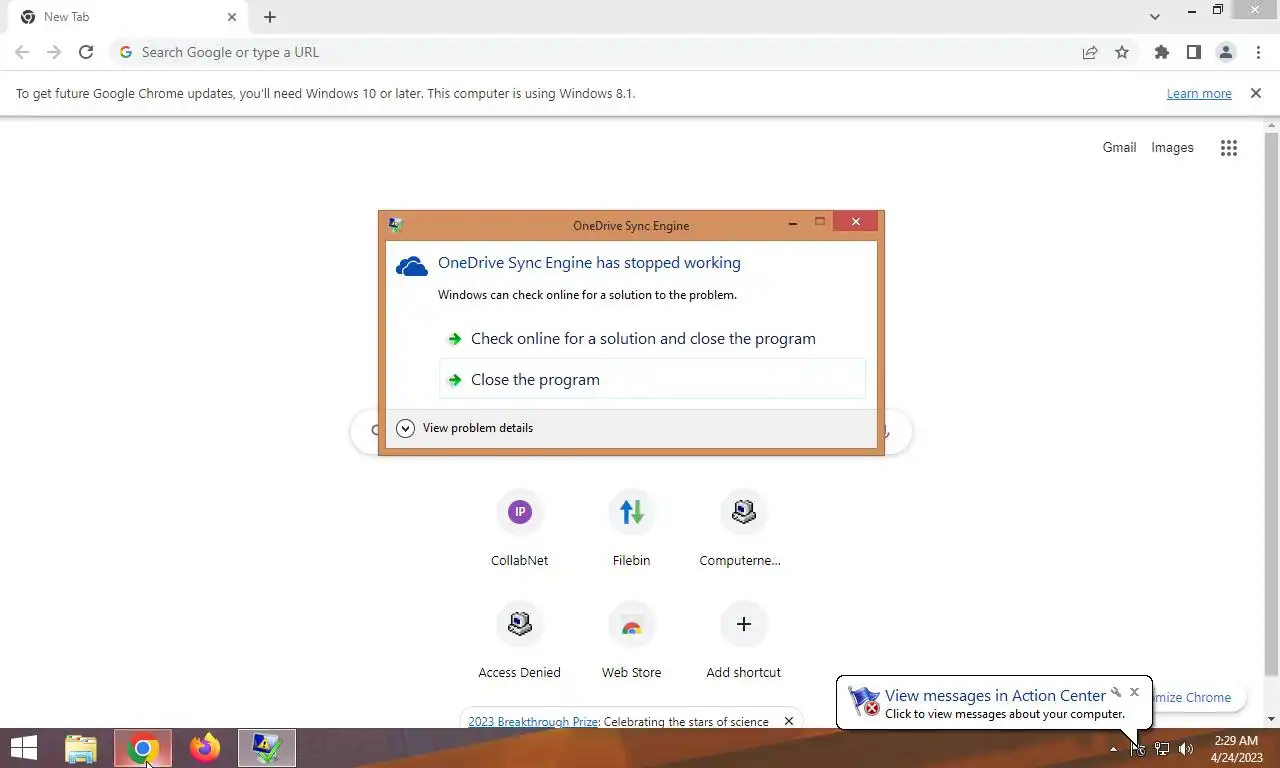This screenshot has height=768, width=1280.
Task: Bookmark this tab with the star icon
Action: (x=1122, y=52)
